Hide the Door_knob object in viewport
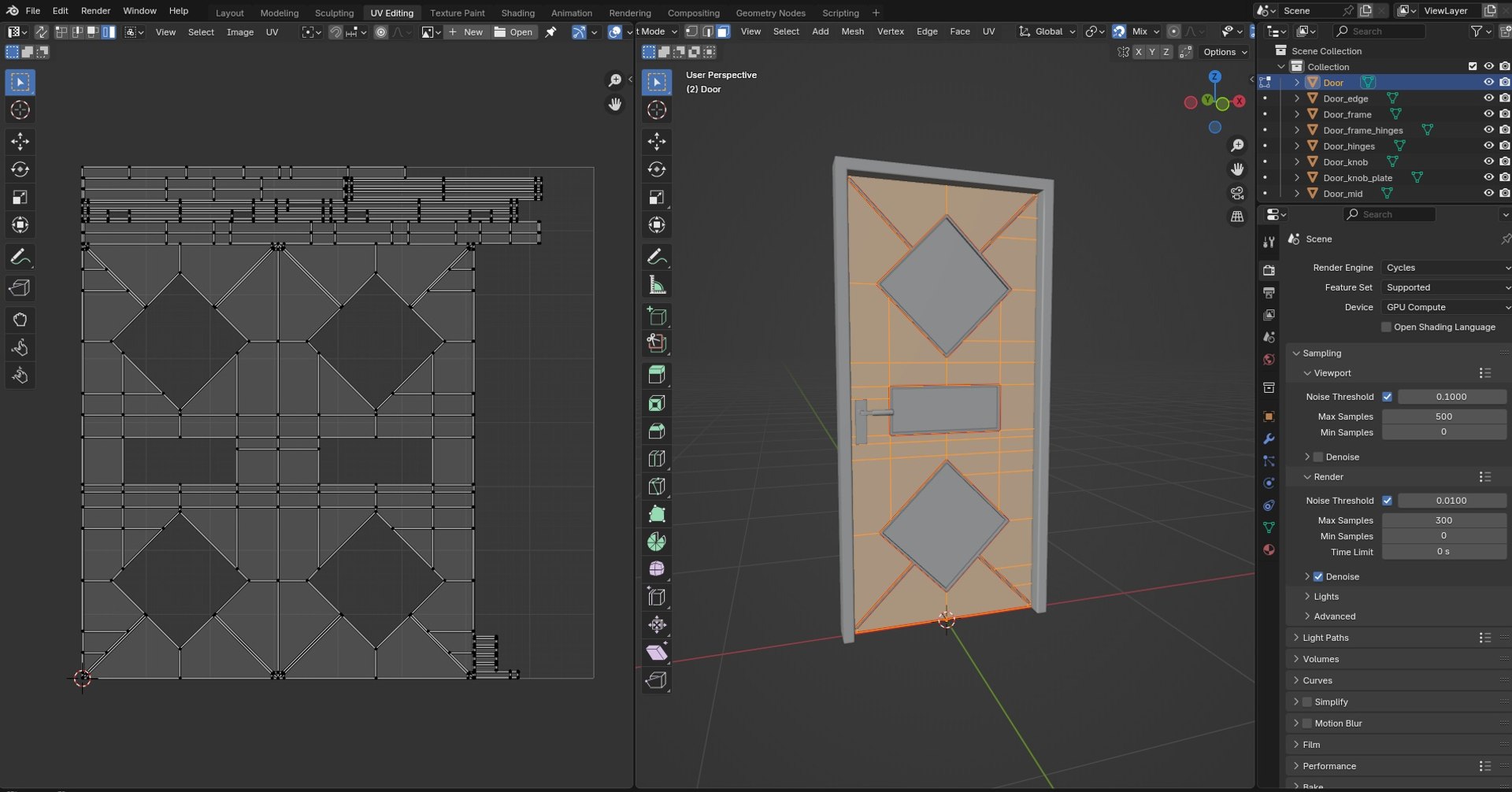This screenshot has width=1512, height=792. [x=1488, y=161]
